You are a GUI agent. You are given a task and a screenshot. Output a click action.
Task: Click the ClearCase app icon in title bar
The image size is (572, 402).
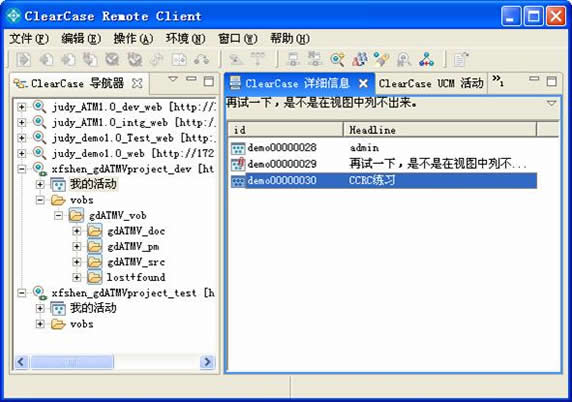click(14, 16)
